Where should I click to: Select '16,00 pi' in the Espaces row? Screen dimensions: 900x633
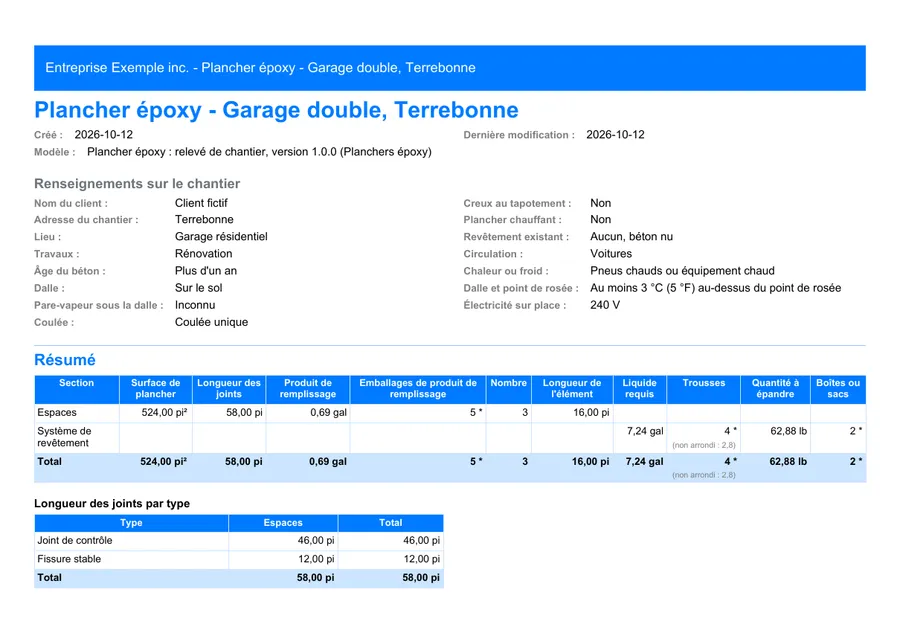591,413
